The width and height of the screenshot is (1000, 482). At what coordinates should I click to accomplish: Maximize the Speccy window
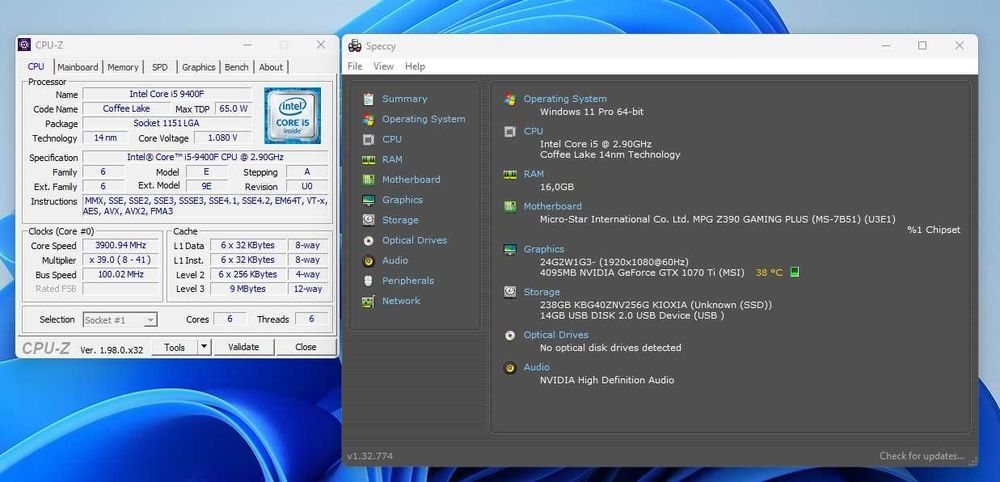coord(922,45)
